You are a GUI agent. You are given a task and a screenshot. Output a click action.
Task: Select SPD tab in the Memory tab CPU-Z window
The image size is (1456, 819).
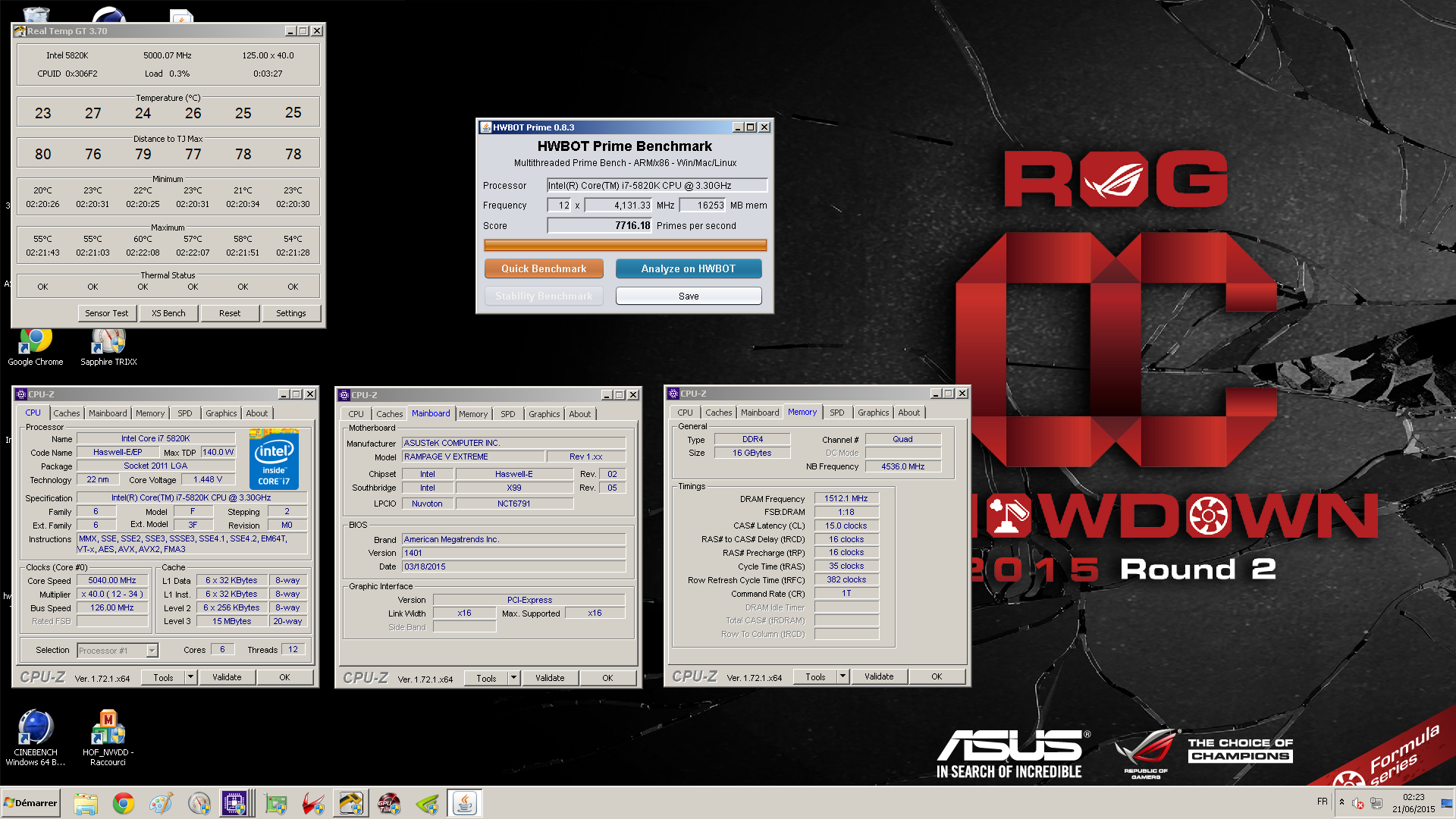pos(837,413)
